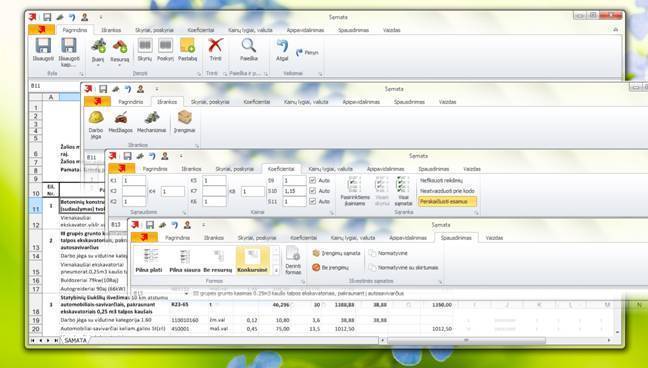Image resolution: width=648 pixels, height=368 pixels.
Task: Open customize quick access dropdown in back window
Action: coord(100,17)
